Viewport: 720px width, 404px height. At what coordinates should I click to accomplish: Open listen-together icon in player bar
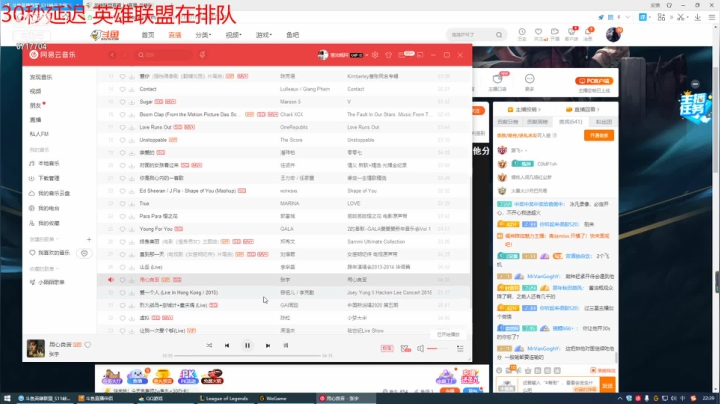pos(405,349)
